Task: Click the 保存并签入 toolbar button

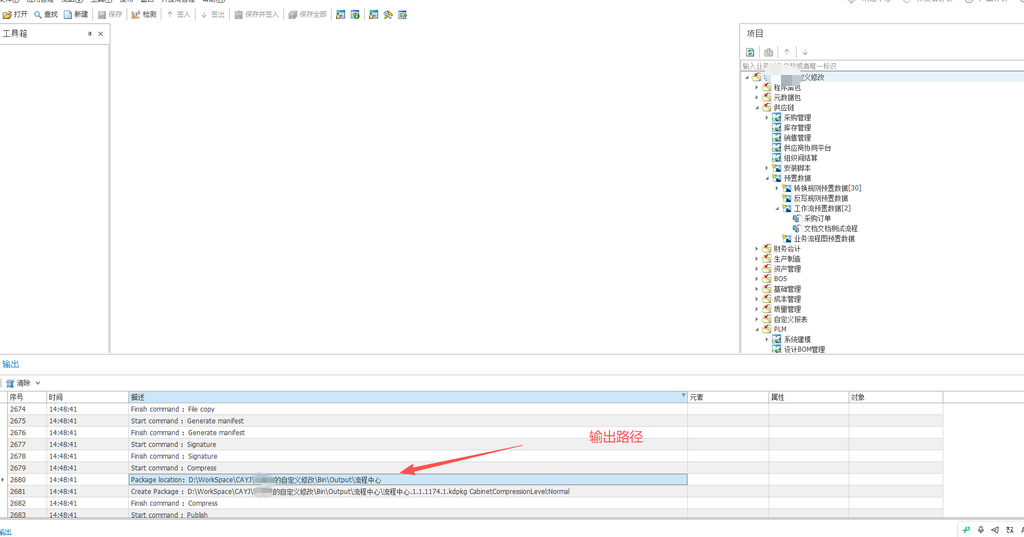Action: coord(256,14)
